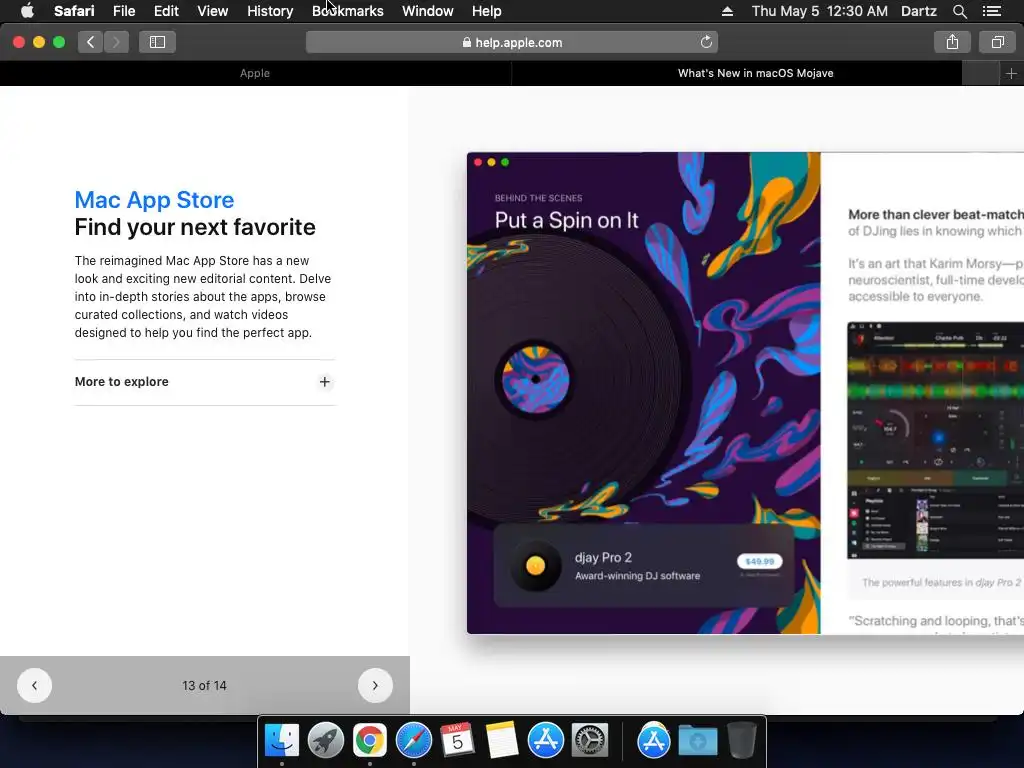The width and height of the screenshot is (1024, 768).
Task: Open Downloads folder in the Dock
Action: click(x=697, y=740)
